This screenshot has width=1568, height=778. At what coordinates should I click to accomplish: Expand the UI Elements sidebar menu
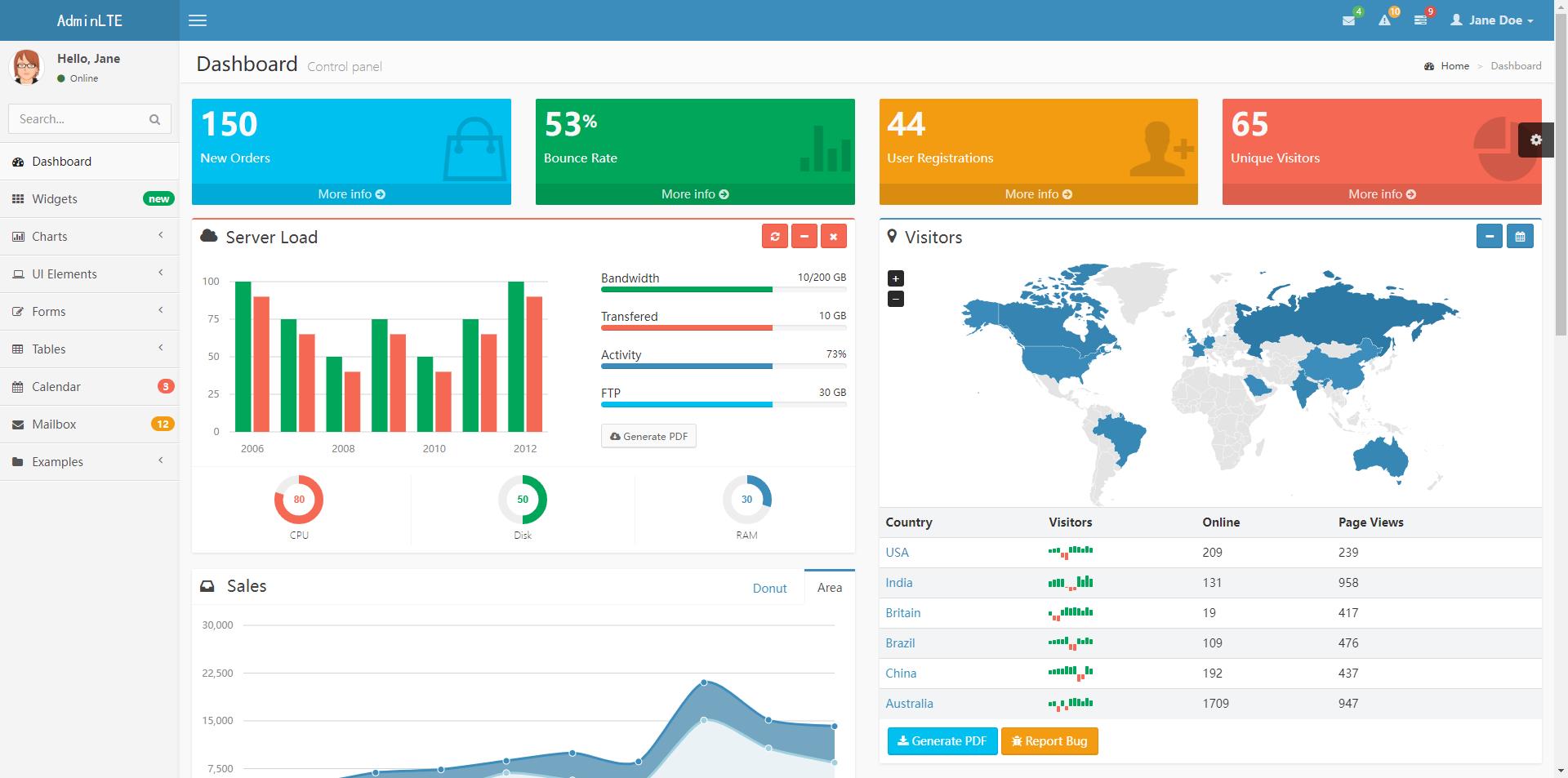pyautogui.click(x=90, y=274)
